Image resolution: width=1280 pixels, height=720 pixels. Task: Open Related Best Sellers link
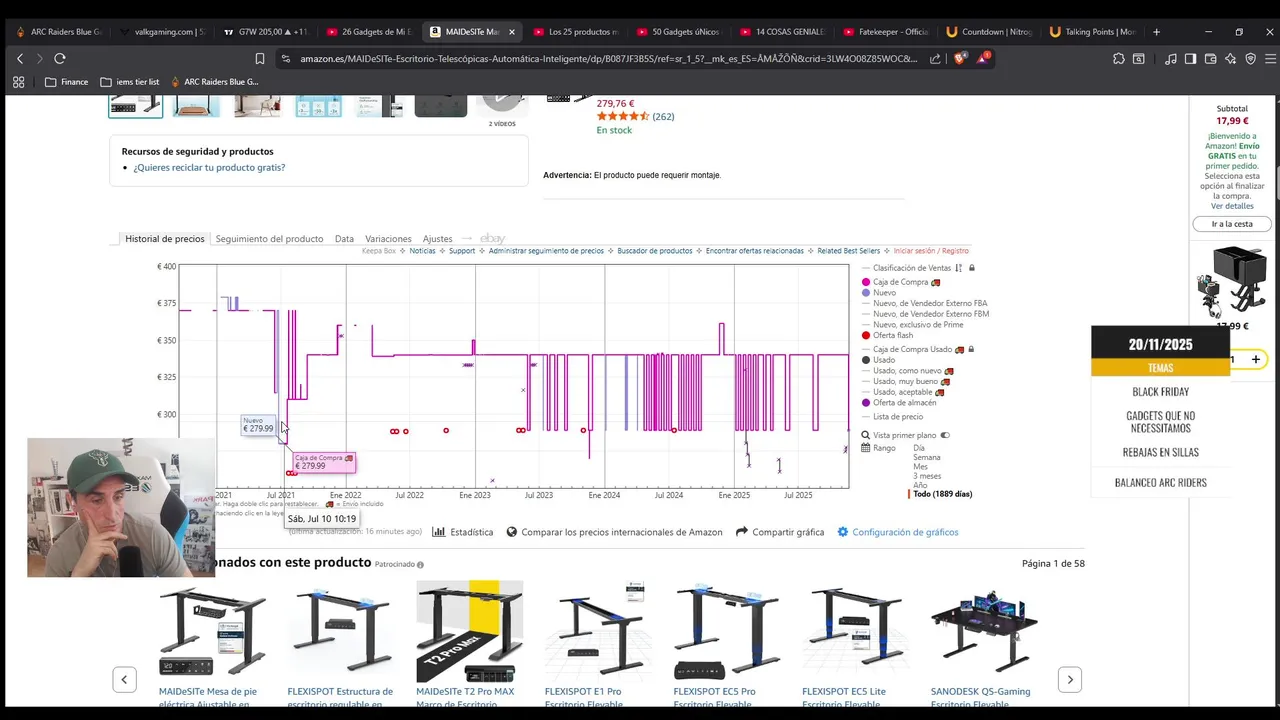pos(848,251)
